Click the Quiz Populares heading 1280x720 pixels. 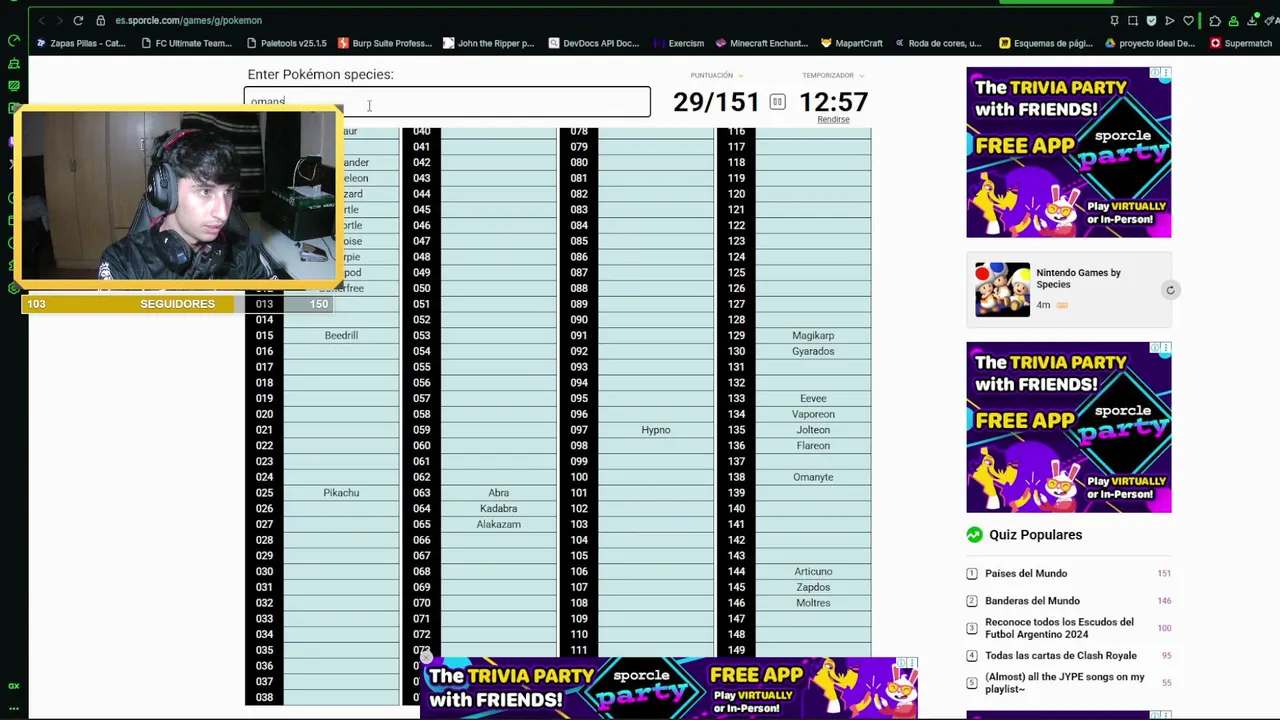point(1035,535)
